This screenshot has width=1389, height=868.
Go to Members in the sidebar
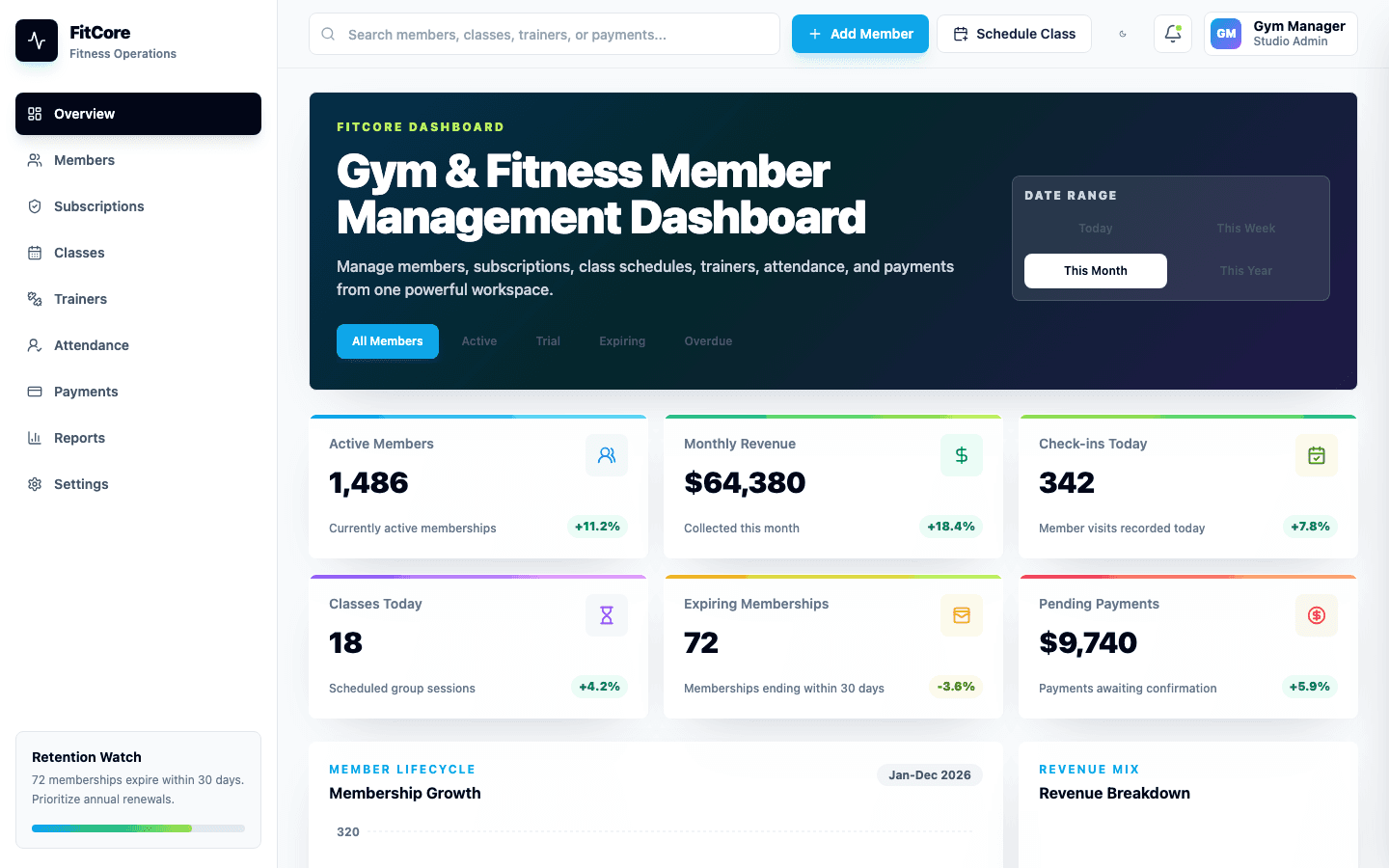138,160
